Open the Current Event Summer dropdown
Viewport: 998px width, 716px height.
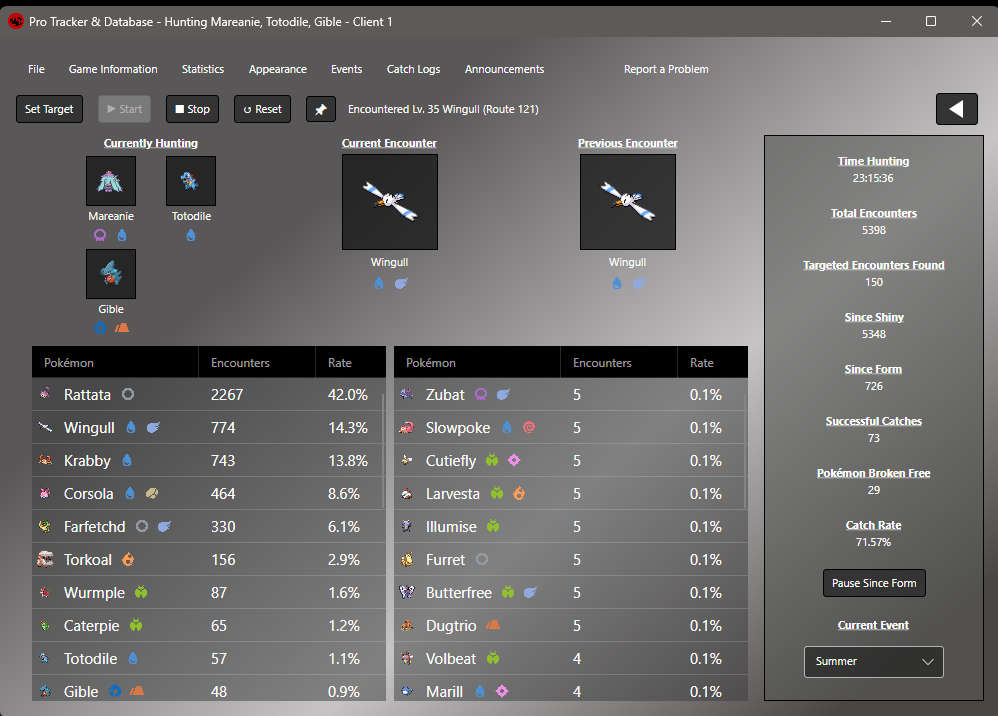click(x=873, y=662)
